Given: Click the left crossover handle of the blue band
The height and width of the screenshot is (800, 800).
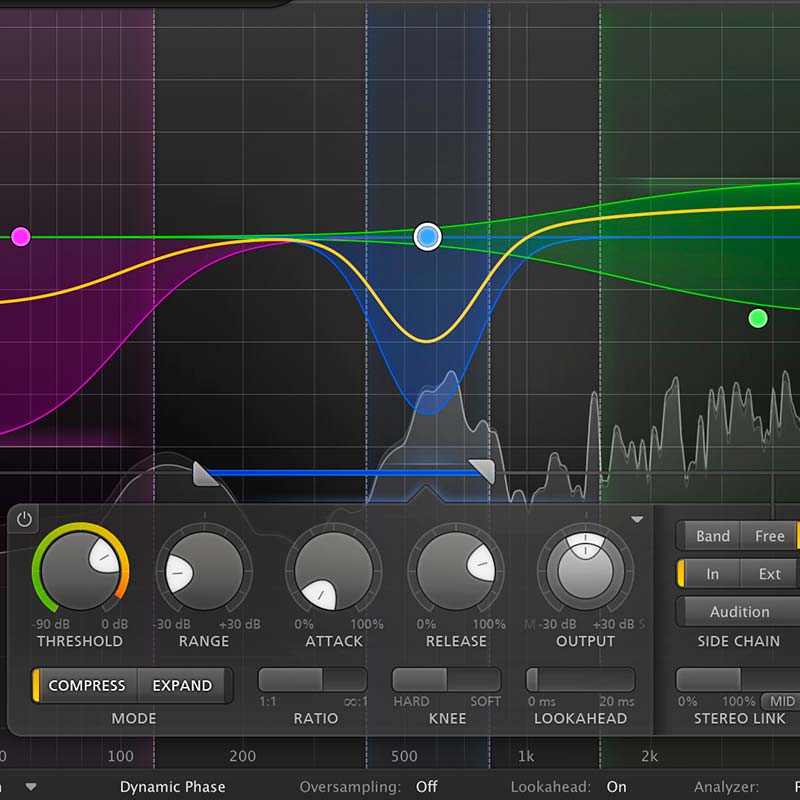Looking at the screenshot, I should pyautogui.click(x=205, y=473).
